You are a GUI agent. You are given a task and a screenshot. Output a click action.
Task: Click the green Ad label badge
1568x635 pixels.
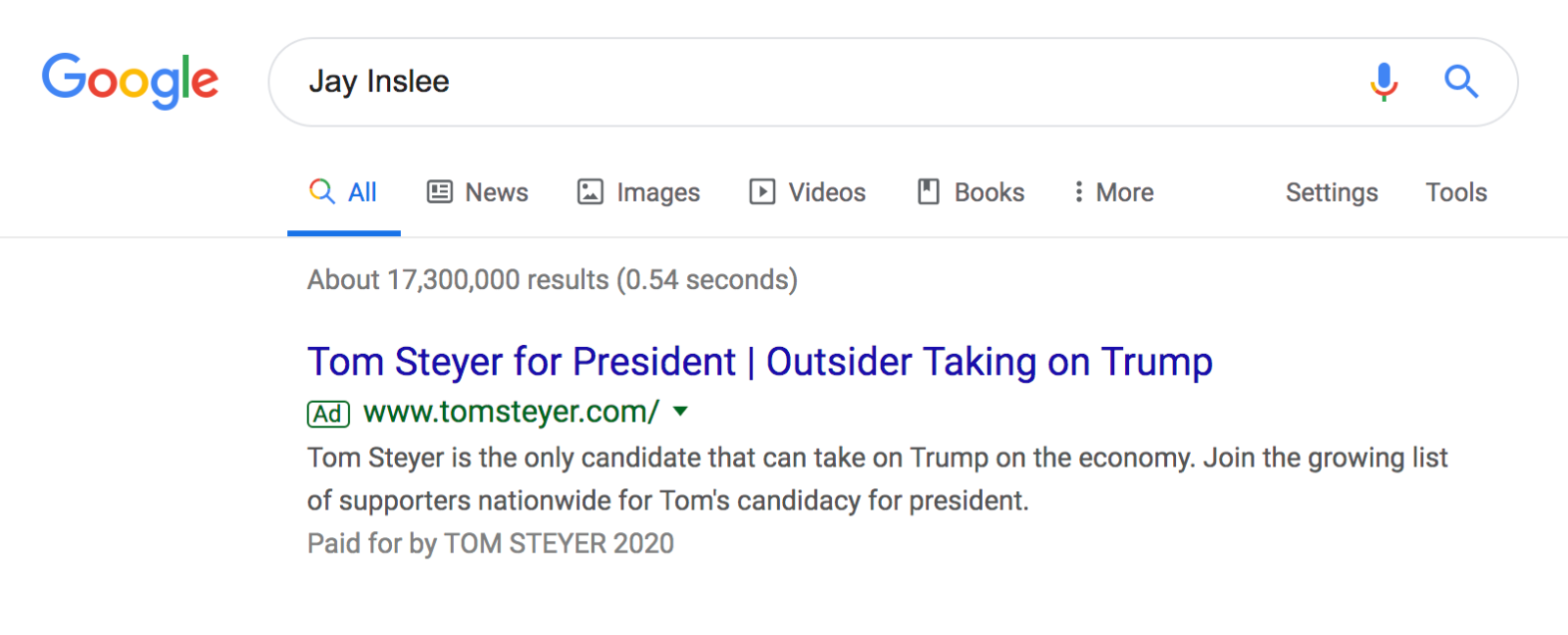pyautogui.click(x=328, y=414)
